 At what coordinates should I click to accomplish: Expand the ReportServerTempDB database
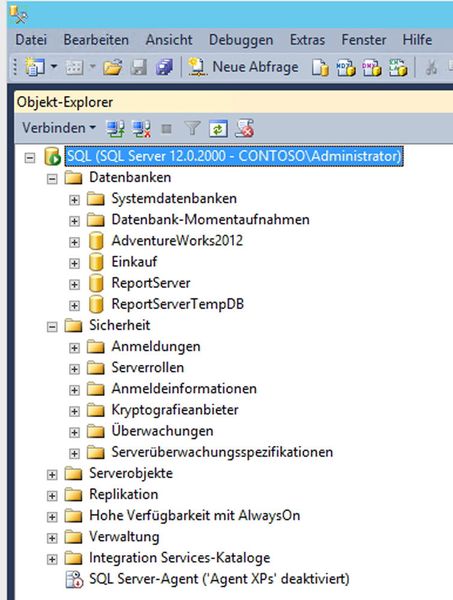(x=74, y=305)
